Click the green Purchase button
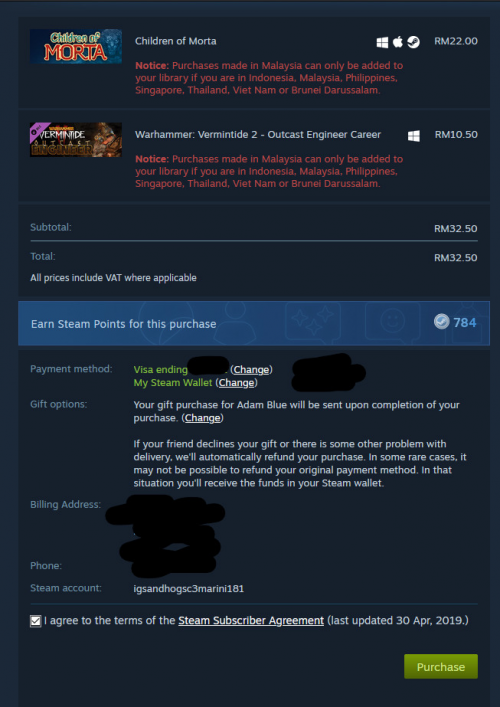The height and width of the screenshot is (707, 500). coord(441,666)
